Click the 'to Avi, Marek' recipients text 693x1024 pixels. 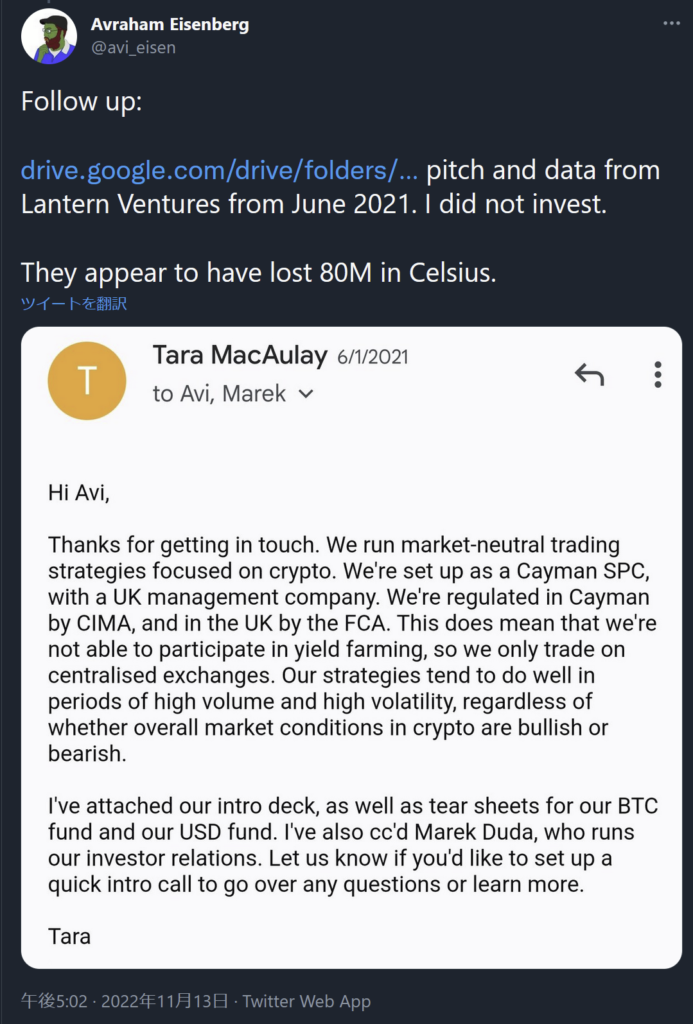[219, 394]
